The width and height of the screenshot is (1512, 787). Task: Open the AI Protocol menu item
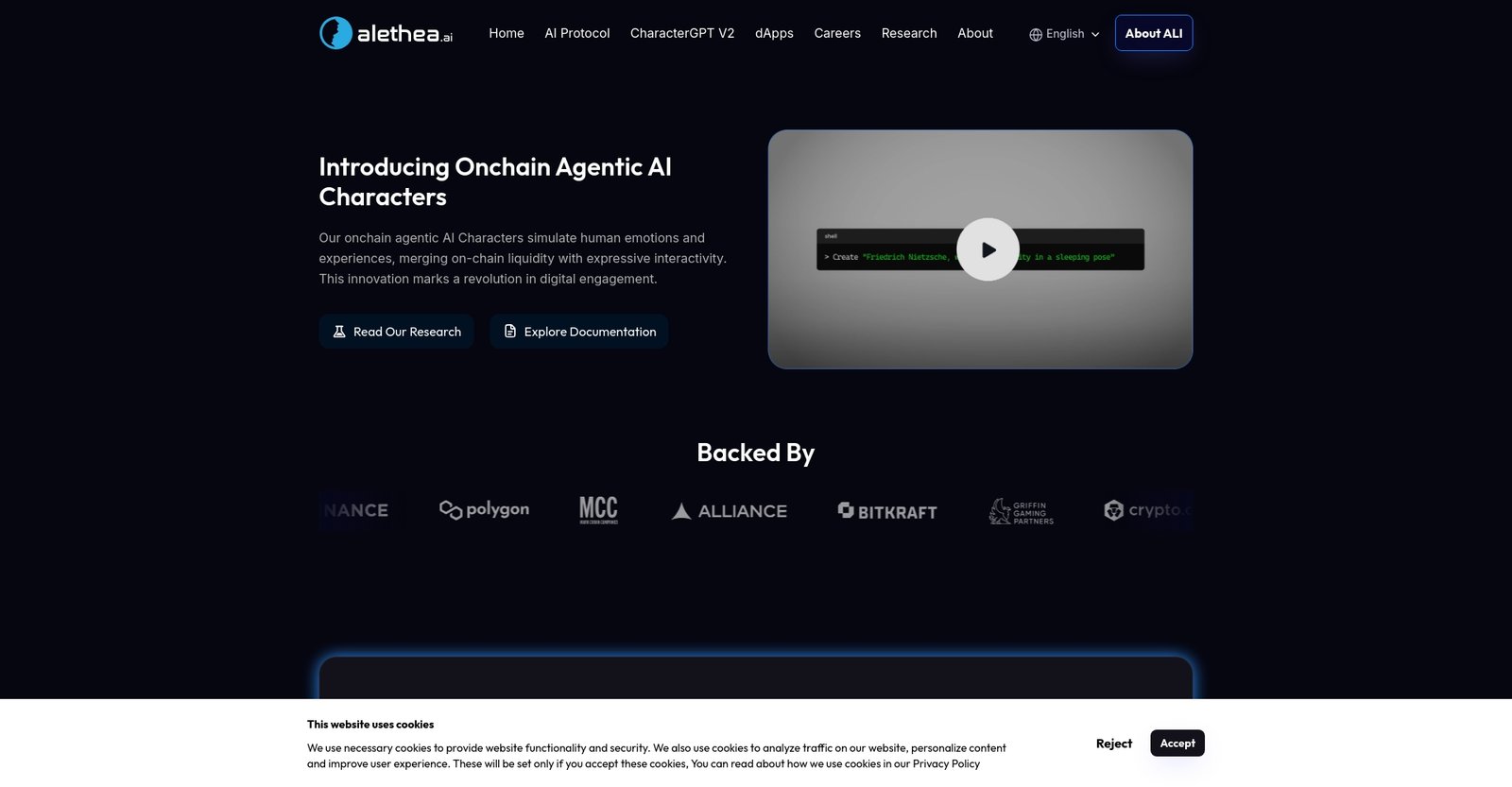(x=576, y=33)
